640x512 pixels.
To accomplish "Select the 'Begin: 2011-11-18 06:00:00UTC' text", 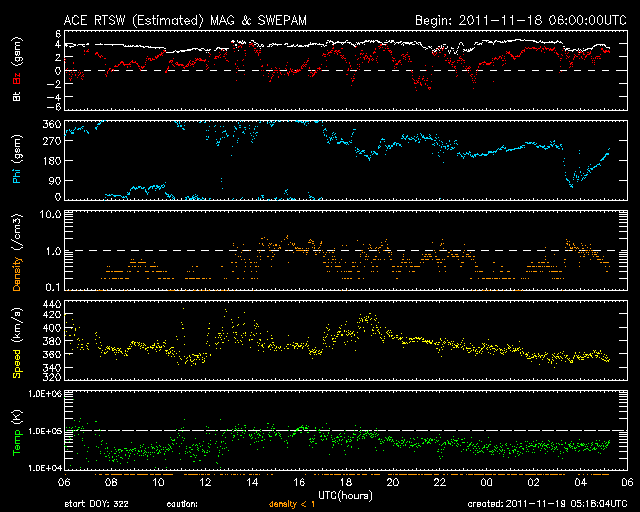I will coord(521,20).
